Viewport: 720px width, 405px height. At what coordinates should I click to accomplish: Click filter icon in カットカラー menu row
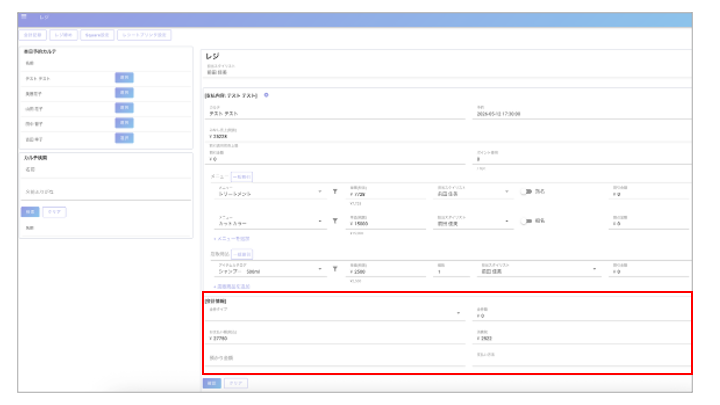[x=335, y=221]
